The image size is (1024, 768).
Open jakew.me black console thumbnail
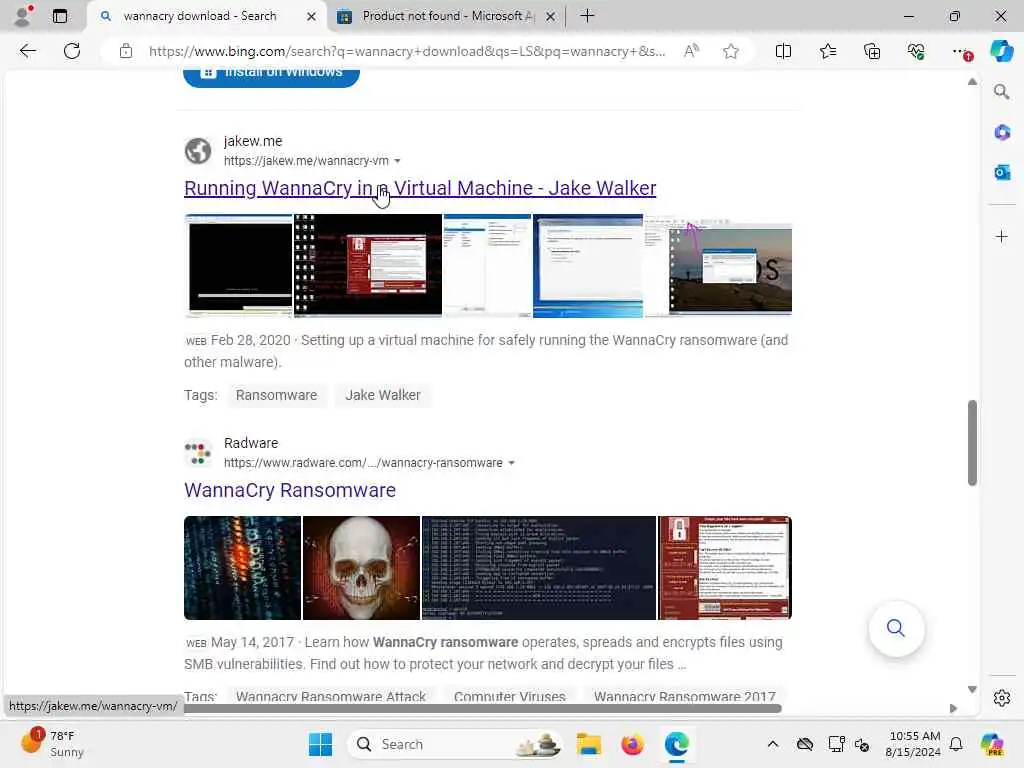pos(238,265)
